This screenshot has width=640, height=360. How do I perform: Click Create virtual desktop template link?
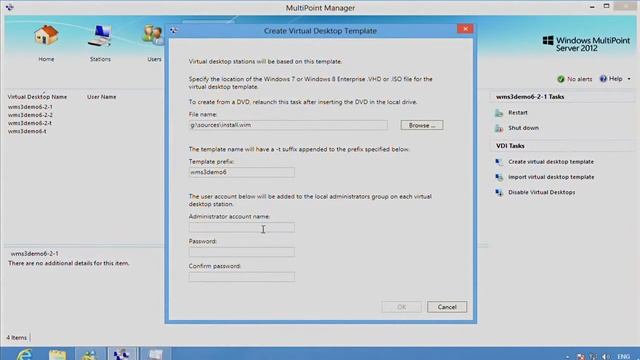[x=551, y=162]
